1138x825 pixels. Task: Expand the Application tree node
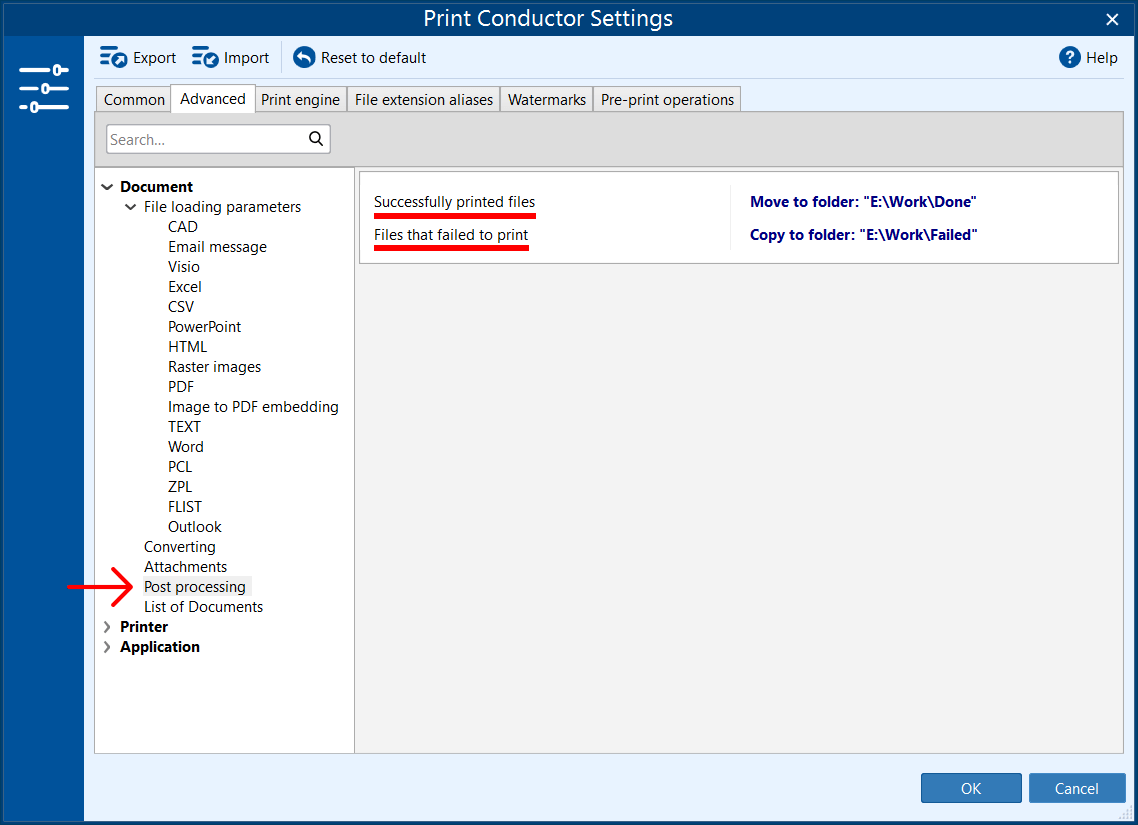(107, 647)
